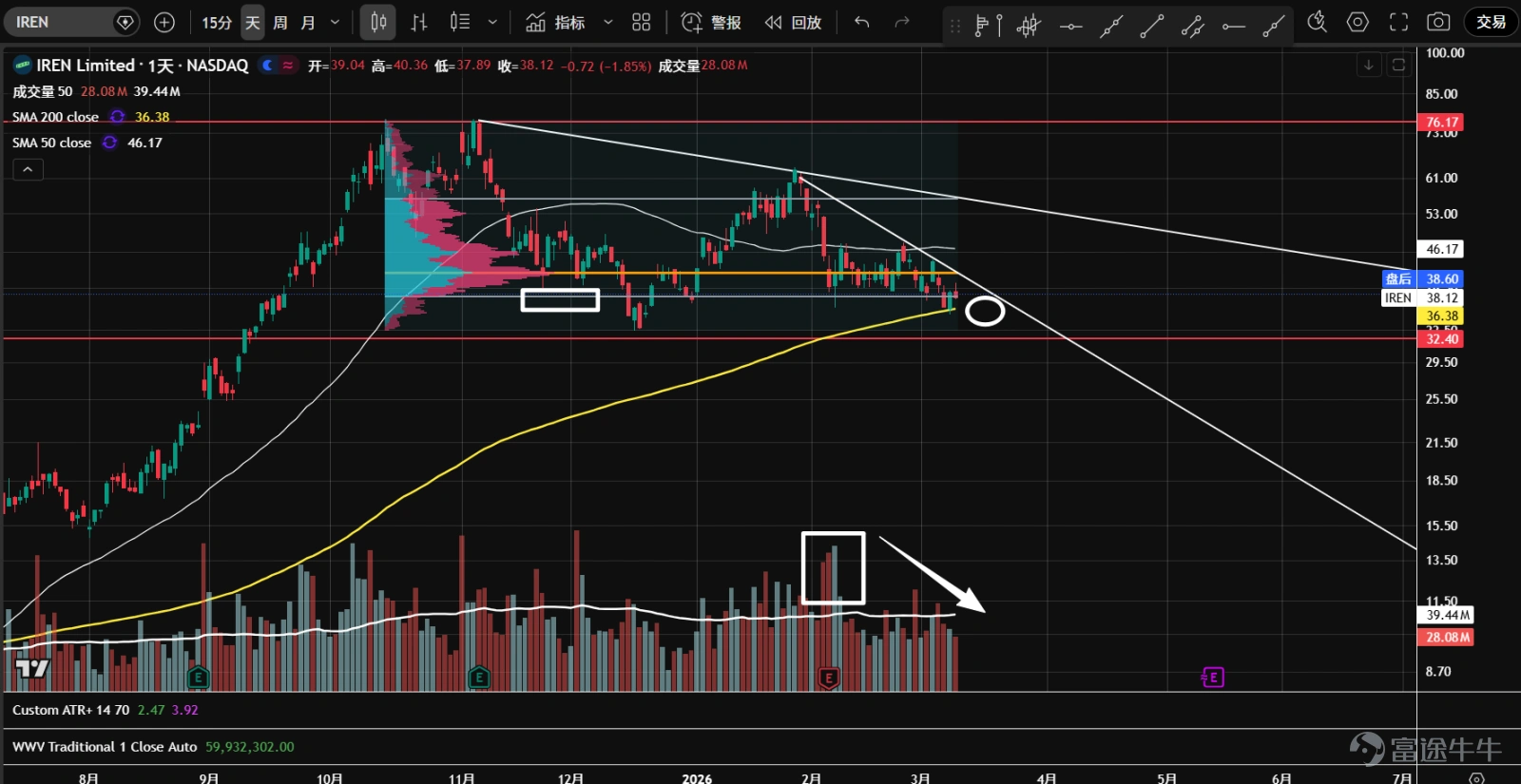Select the parallel channel drawing tool

(1193, 26)
